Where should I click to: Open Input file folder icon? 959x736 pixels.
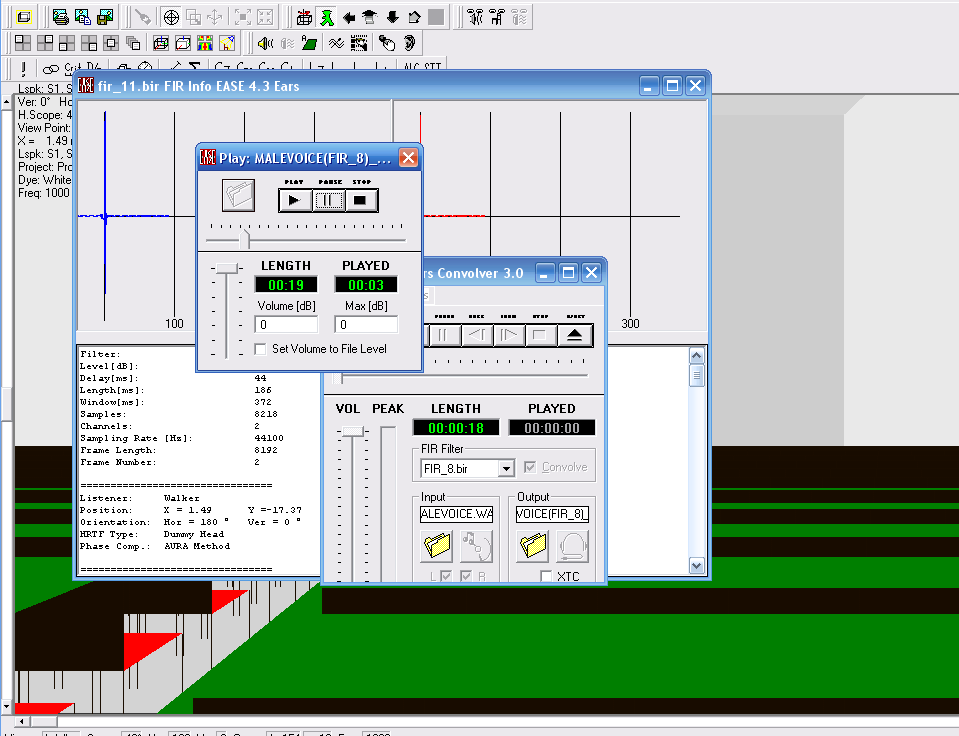[x=437, y=546]
